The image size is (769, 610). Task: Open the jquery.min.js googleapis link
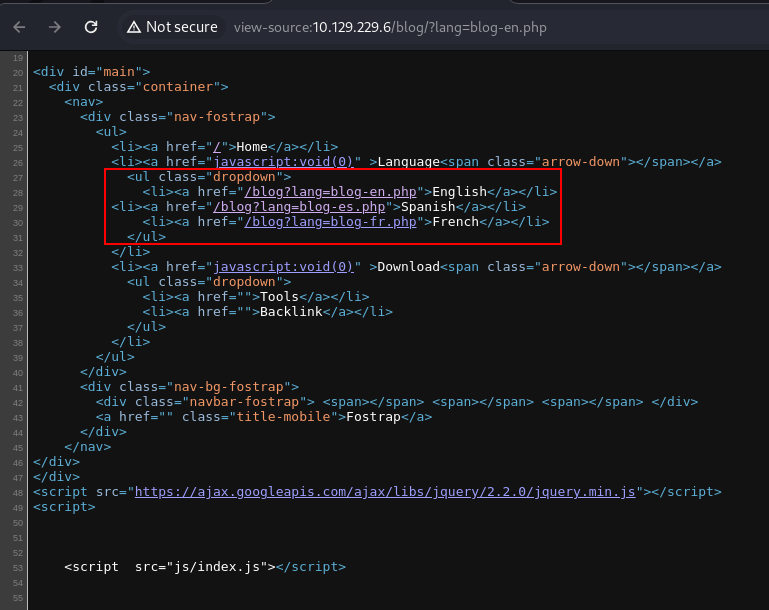[x=385, y=492]
